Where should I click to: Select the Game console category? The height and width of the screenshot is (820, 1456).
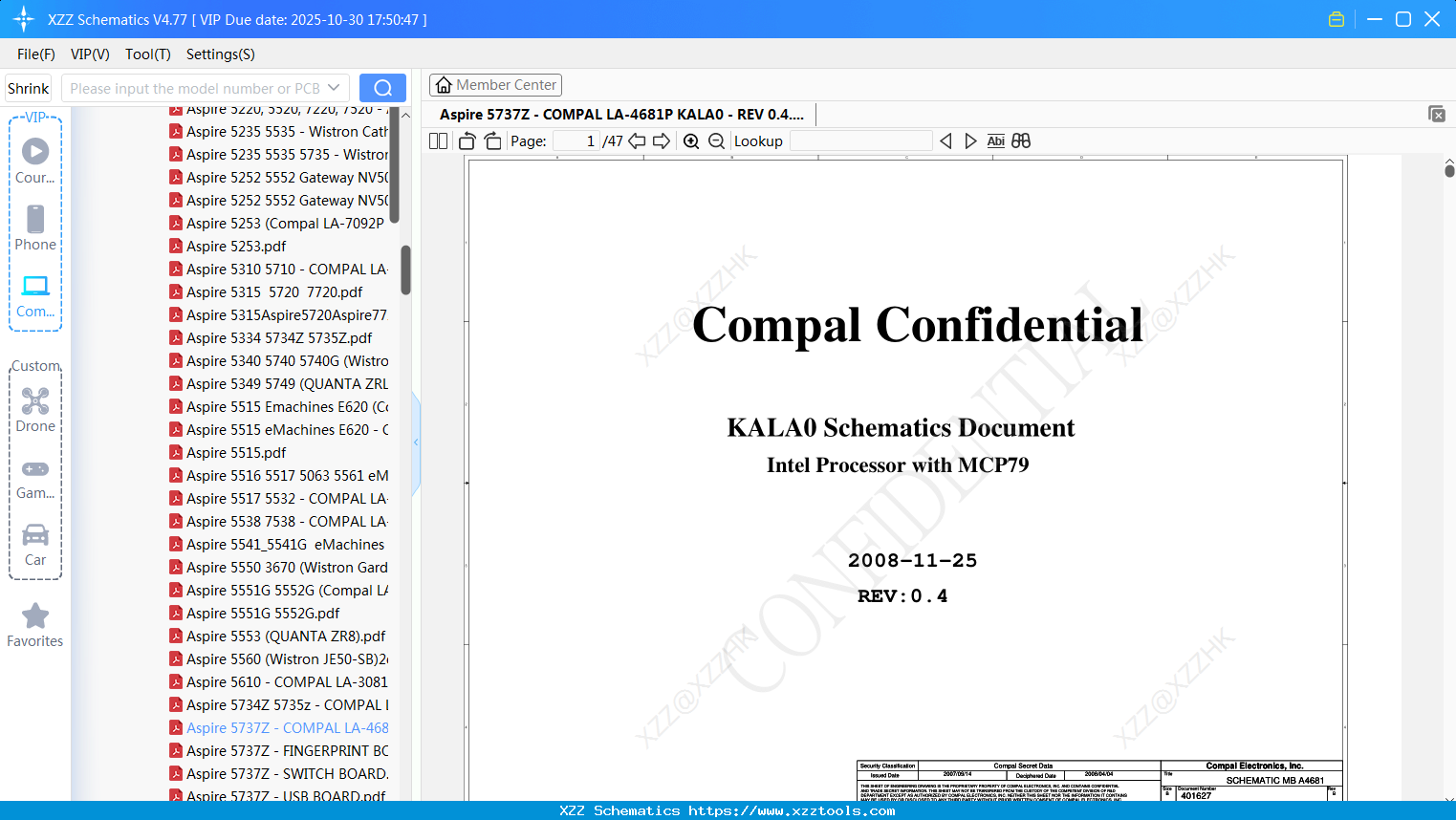(35, 478)
